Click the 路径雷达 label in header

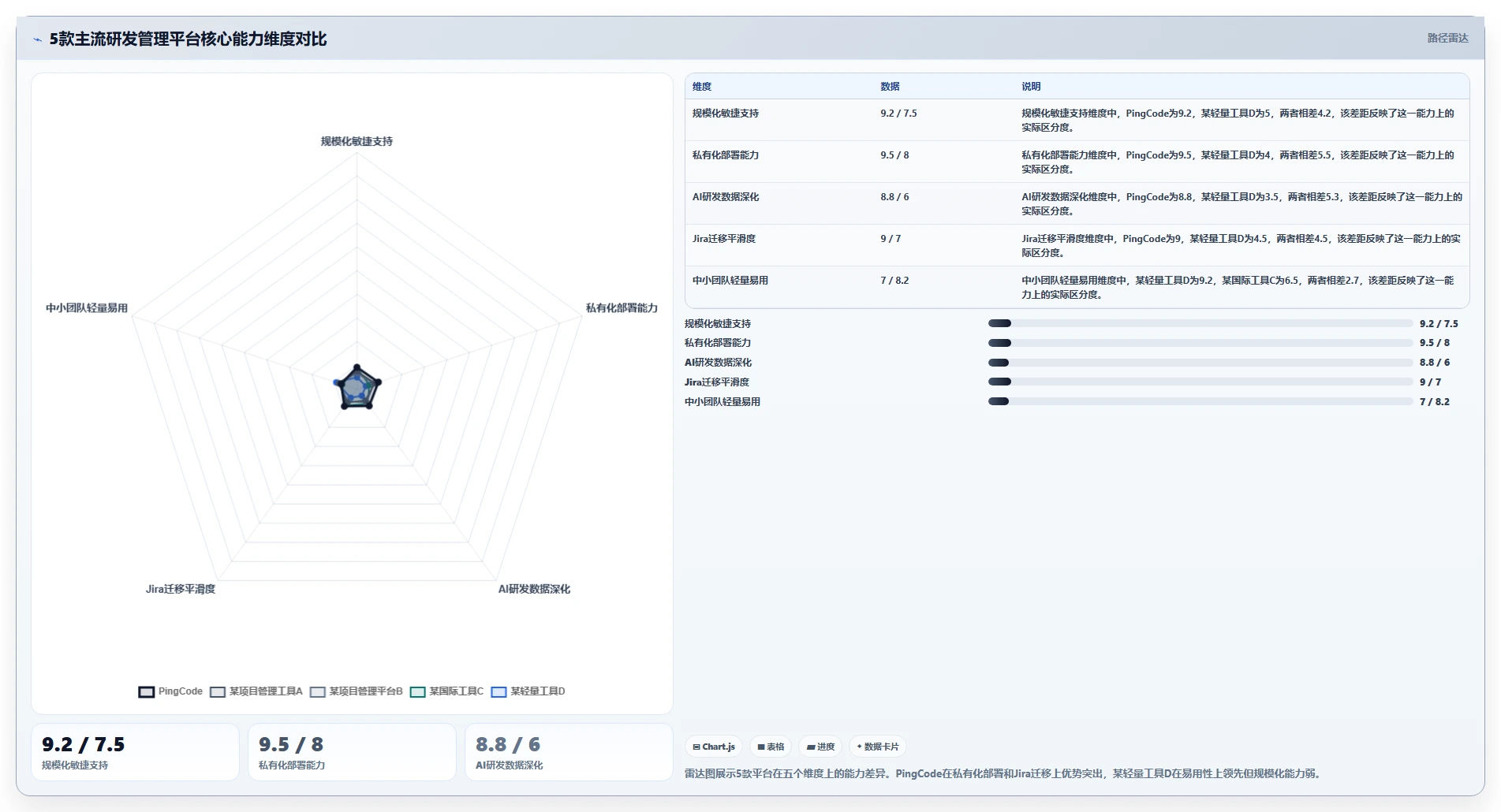click(1447, 38)
